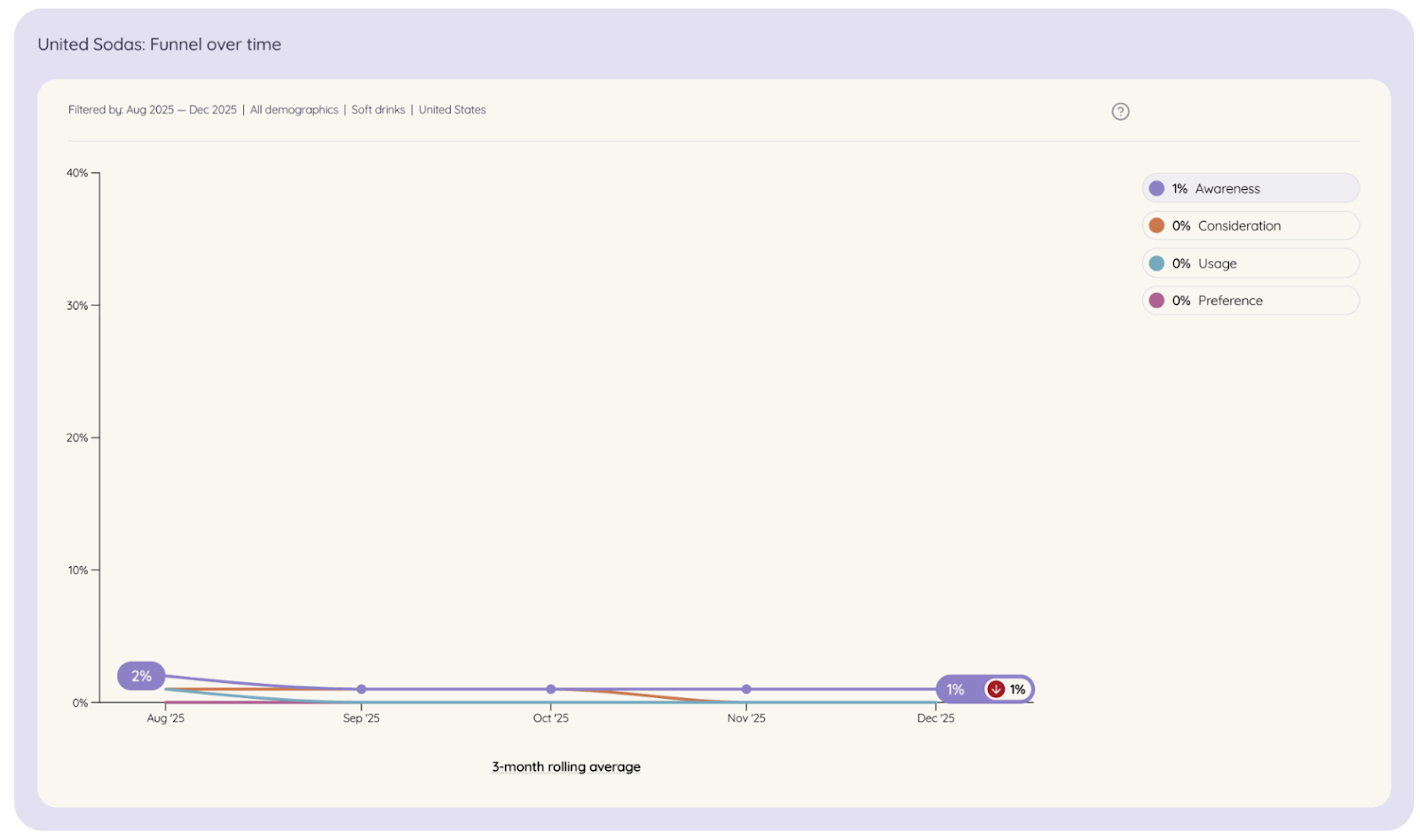Select the Sep '25 Awareness data point
The height and width of the screenshot is (840, 1420).
(x=361, y=689)
